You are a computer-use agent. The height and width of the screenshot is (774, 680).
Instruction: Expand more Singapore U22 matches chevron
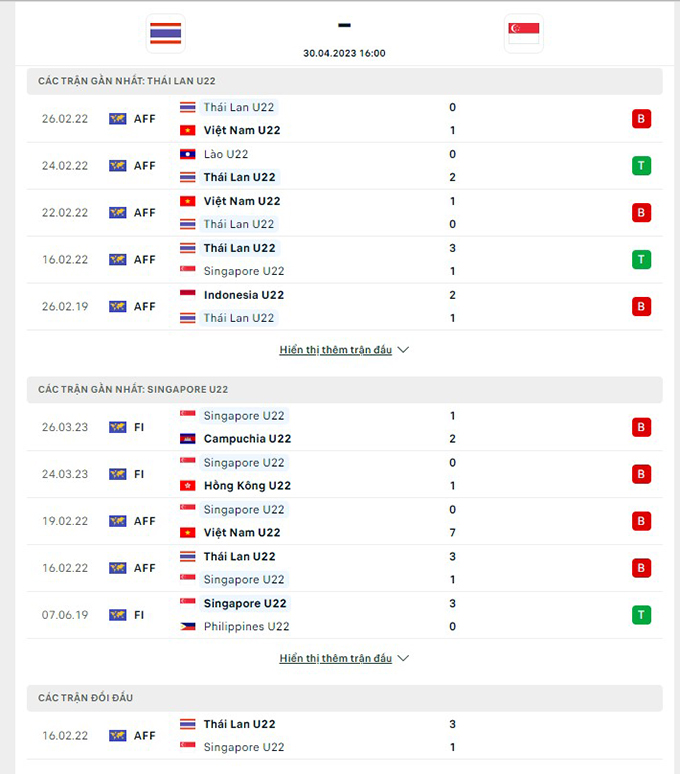click(403, 658)
